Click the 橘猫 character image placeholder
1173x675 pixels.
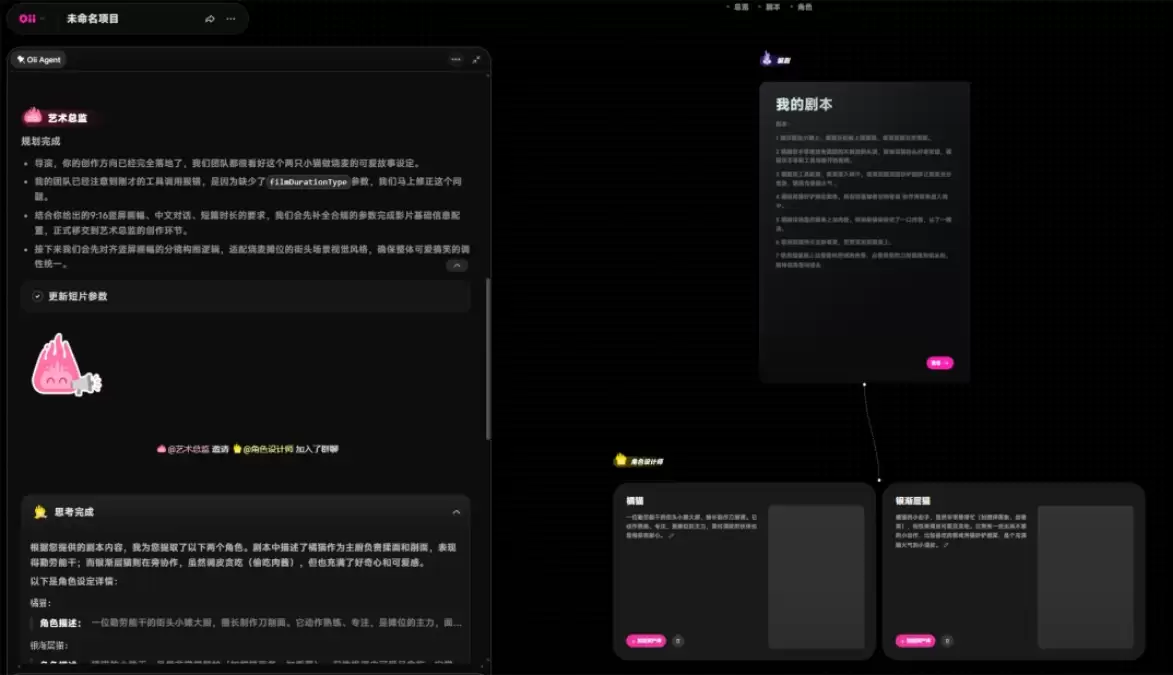click(x=816, y=577)
